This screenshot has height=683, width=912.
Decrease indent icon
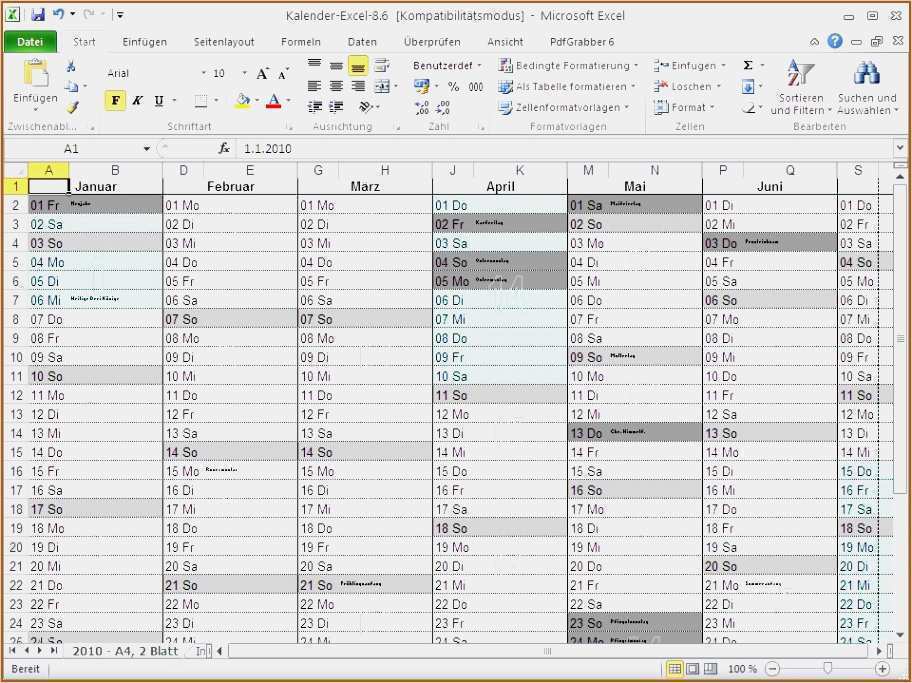(315, 107)
